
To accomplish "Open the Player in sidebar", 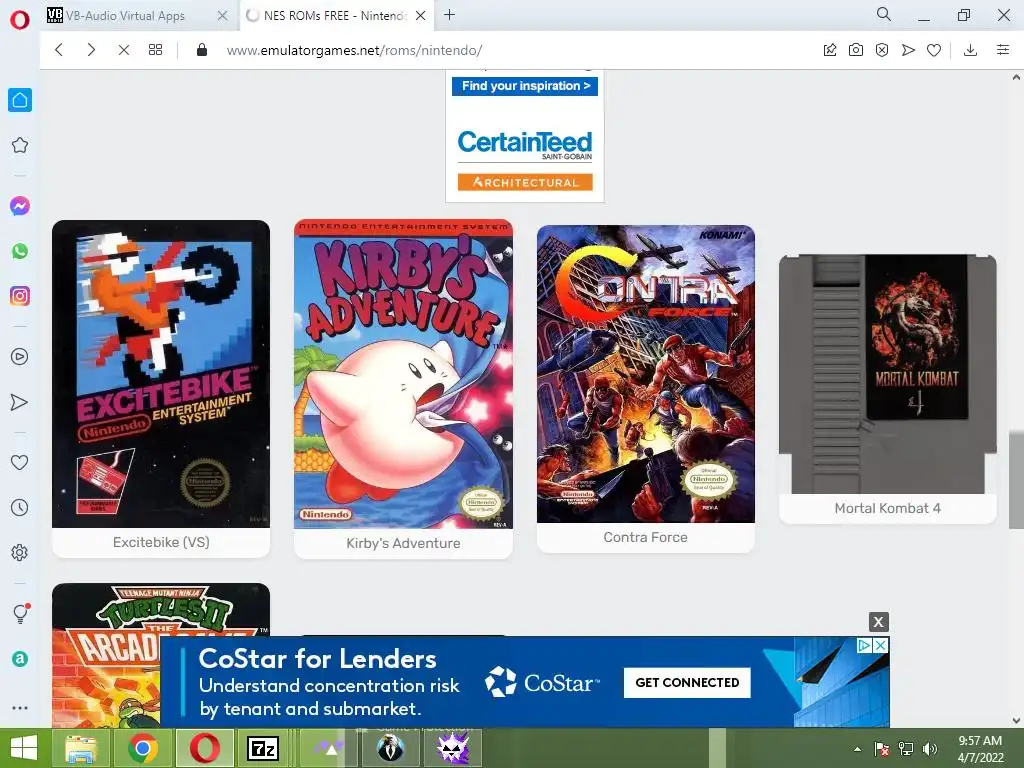I will [20, 357].
